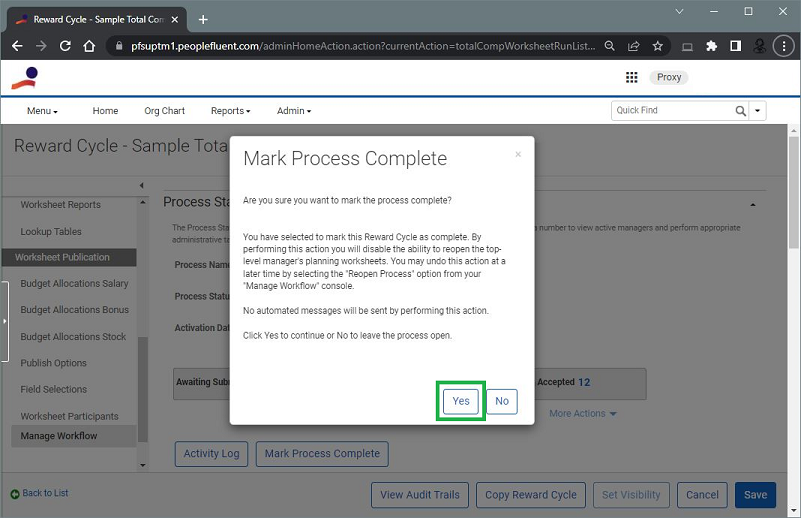Go back with browser back arrow
801x518 pixels.
(17, 46)
